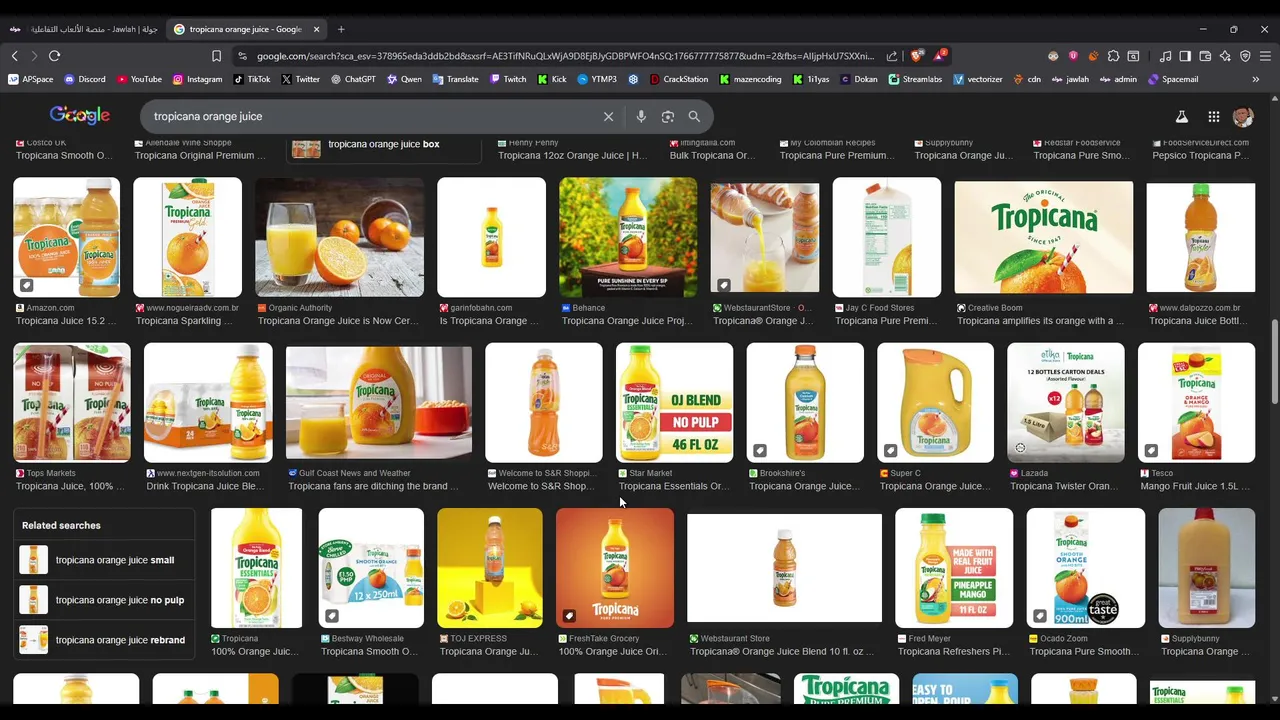
Task: Open Brave Shields lion icon
Action: [x=917, y=56]
